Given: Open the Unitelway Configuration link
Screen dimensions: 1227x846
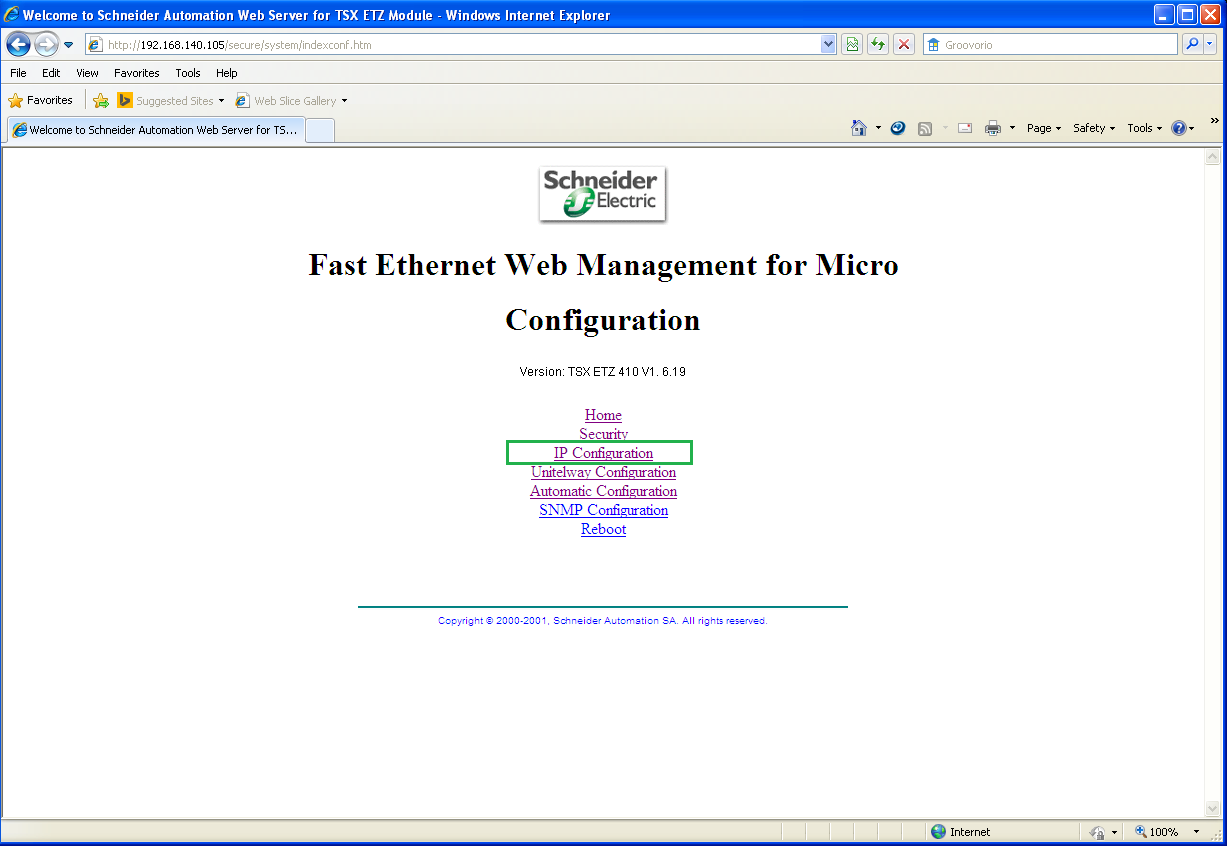Looking at the screenshot, I should click(x=603, y=472).
